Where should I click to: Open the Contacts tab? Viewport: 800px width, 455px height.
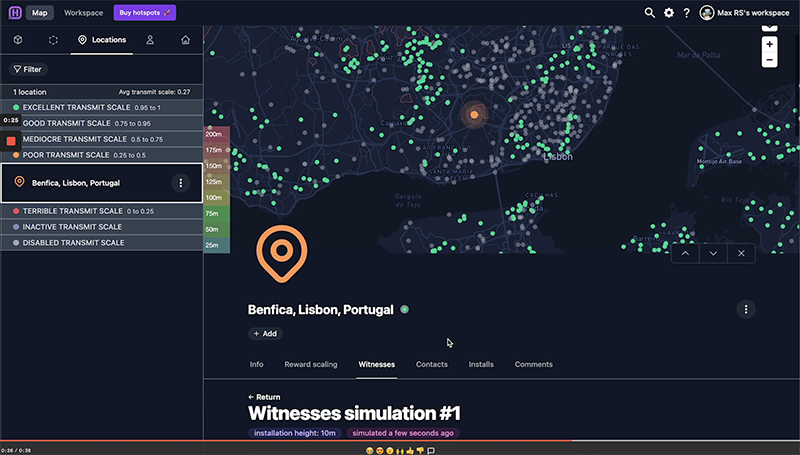click(x=432, y=364)
